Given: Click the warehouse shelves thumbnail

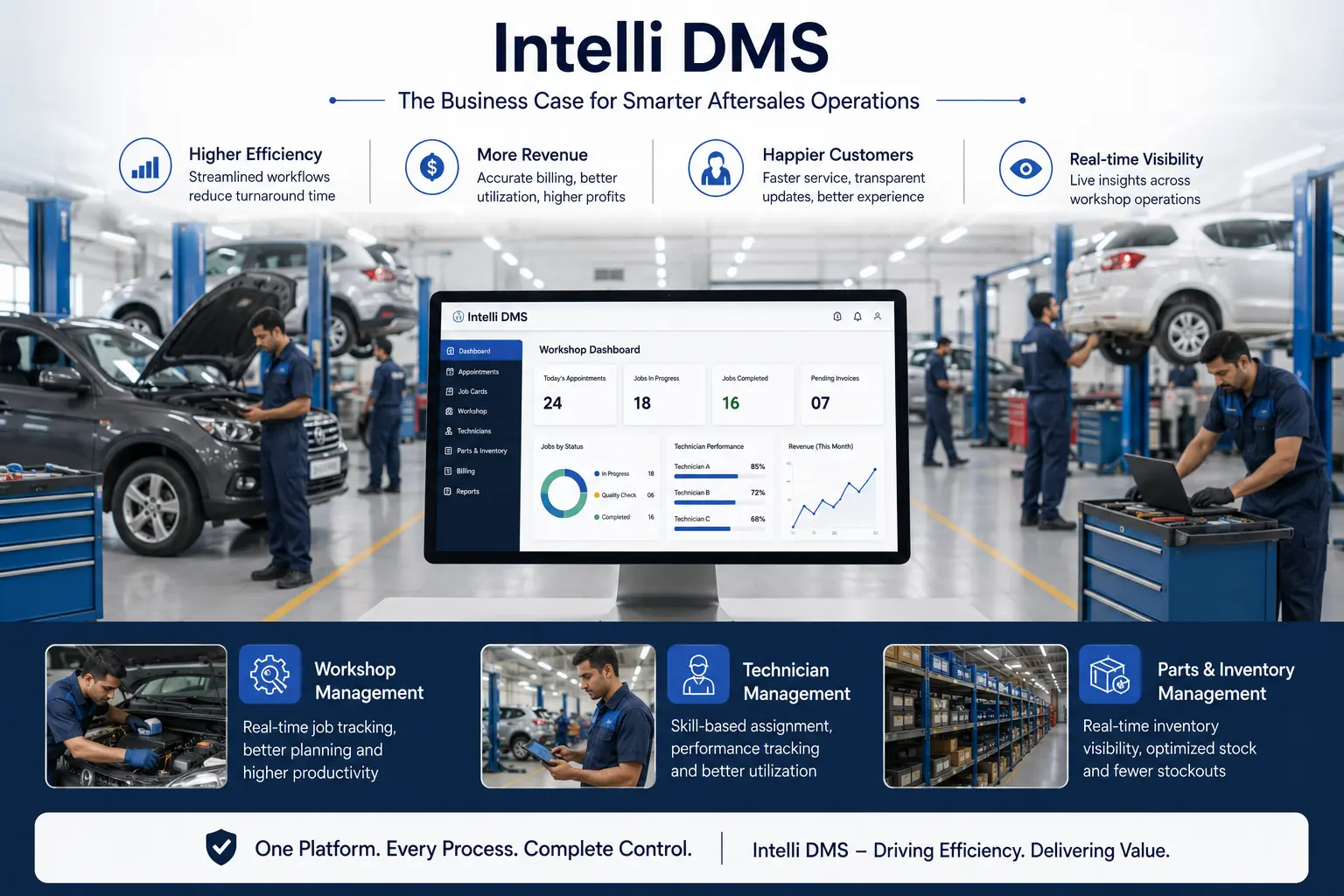Looking at the screenshot, I should [976, 717].
